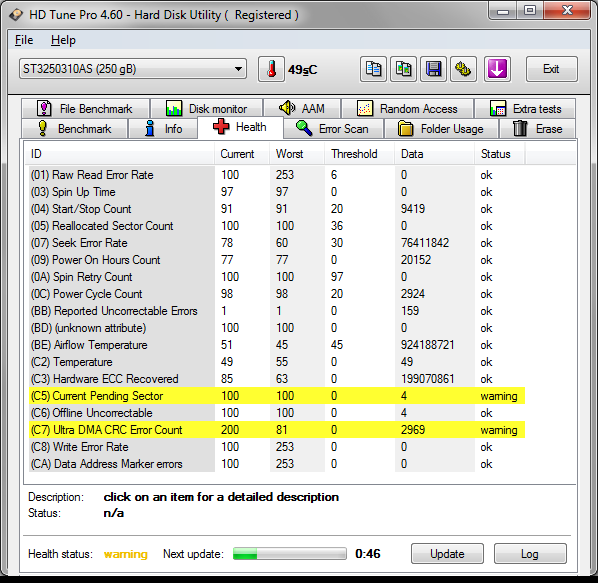The image size is (598, 583).
Task: Click the Next update progress bar
Action: coord(290,553)
